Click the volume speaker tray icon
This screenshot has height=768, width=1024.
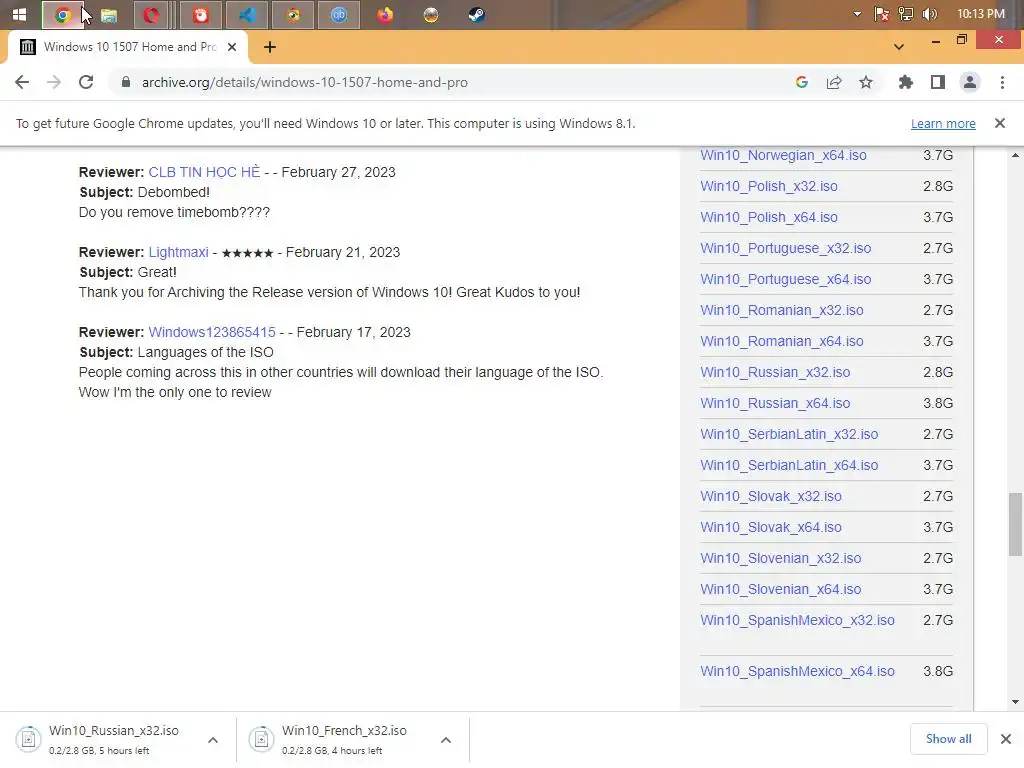(x=930, y=14)
